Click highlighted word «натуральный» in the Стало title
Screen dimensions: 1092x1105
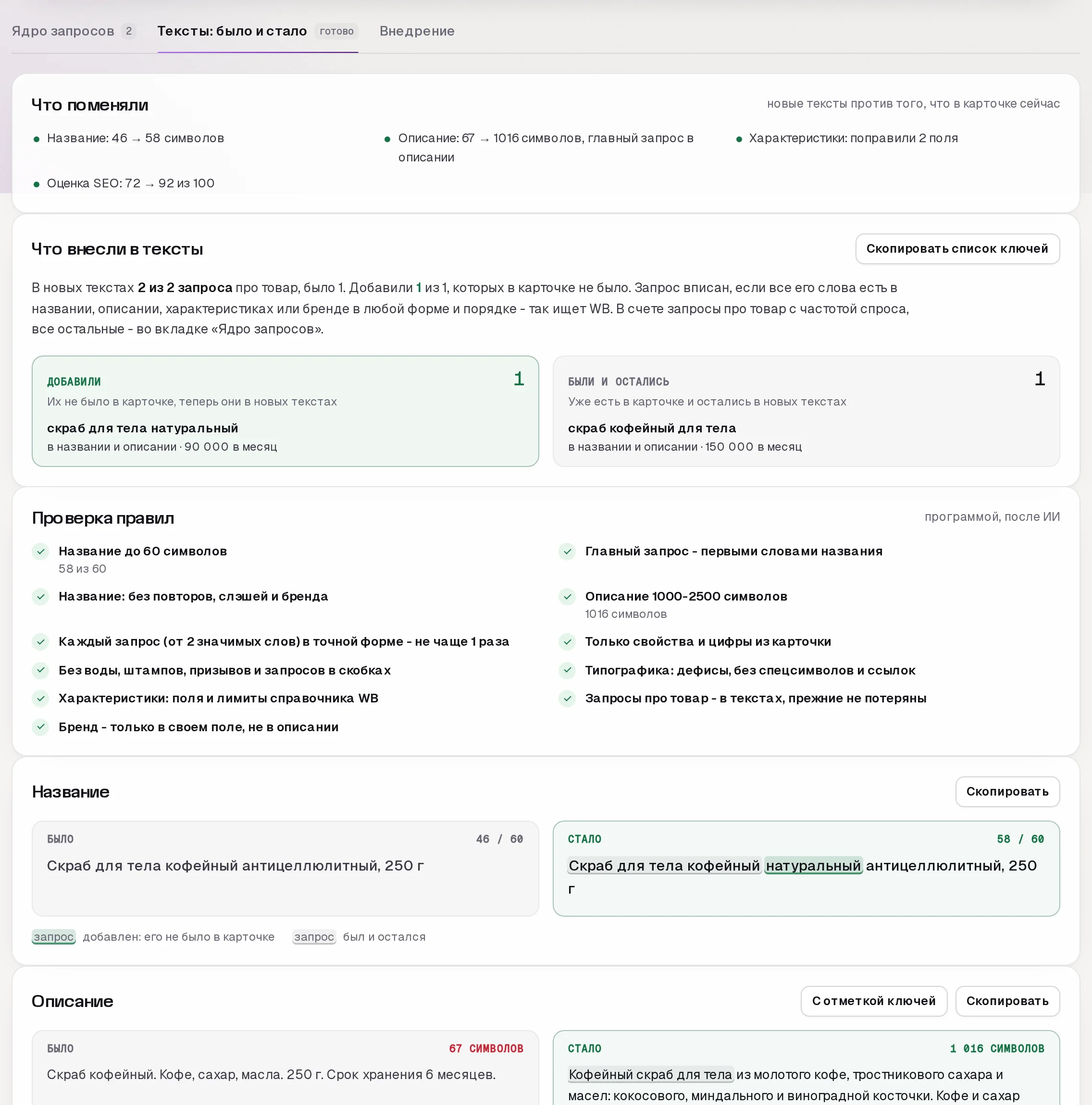tap(813, 866)
